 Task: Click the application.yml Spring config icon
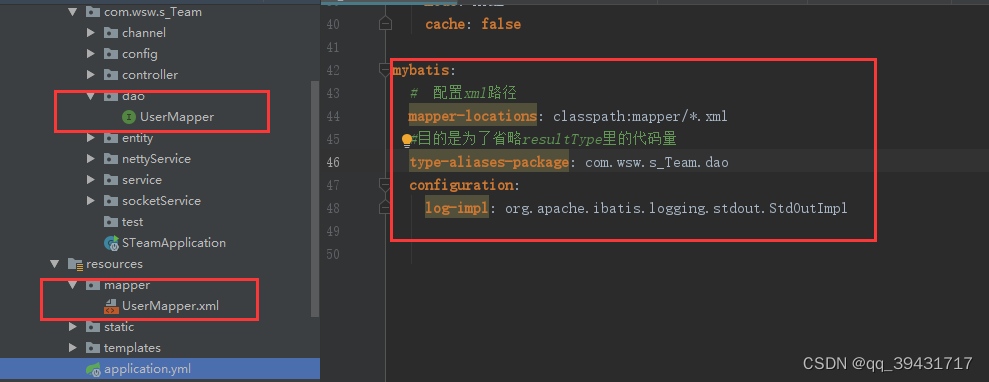point(93,369)
